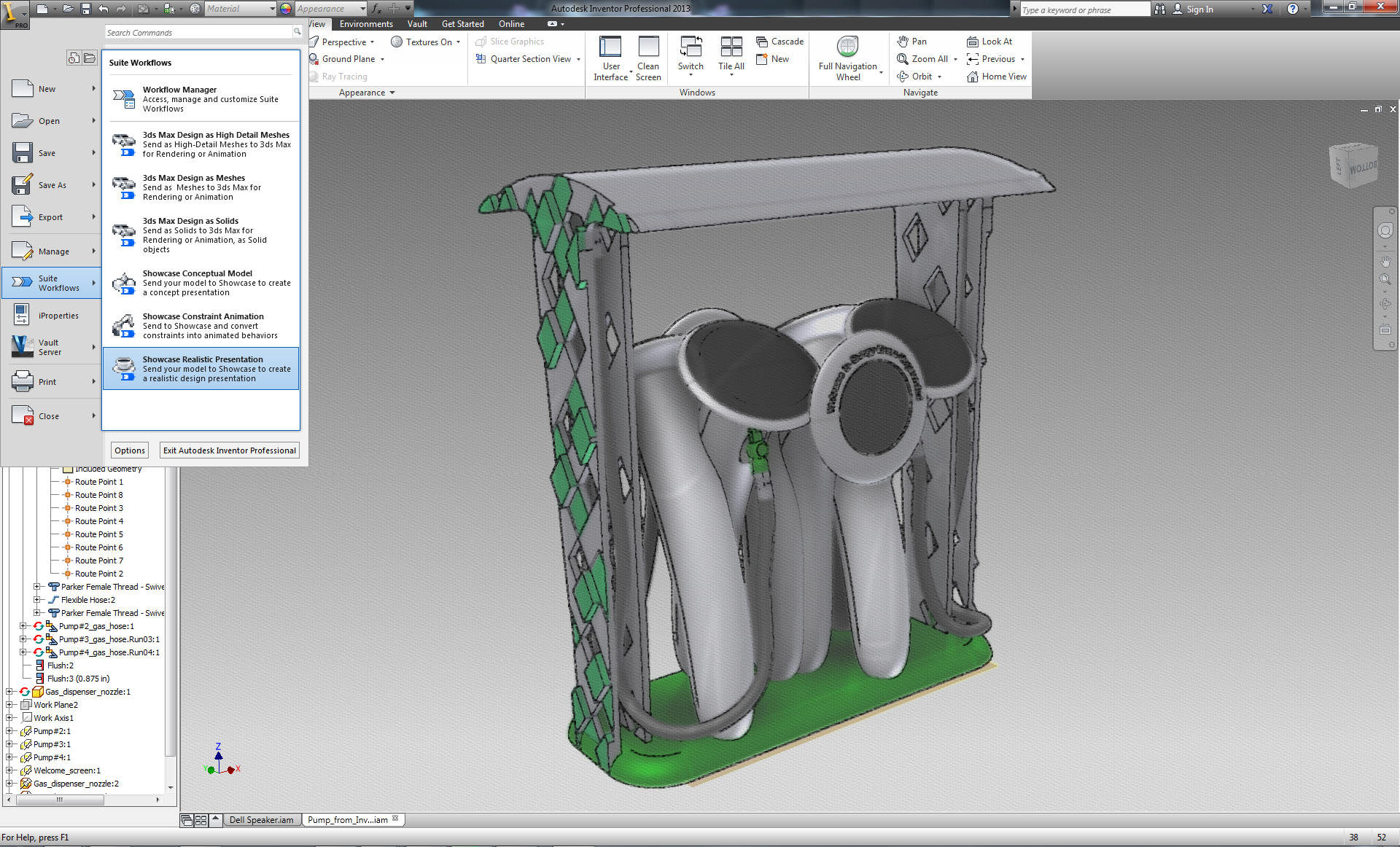Toggle Clean Screen mode

point(648,58)
